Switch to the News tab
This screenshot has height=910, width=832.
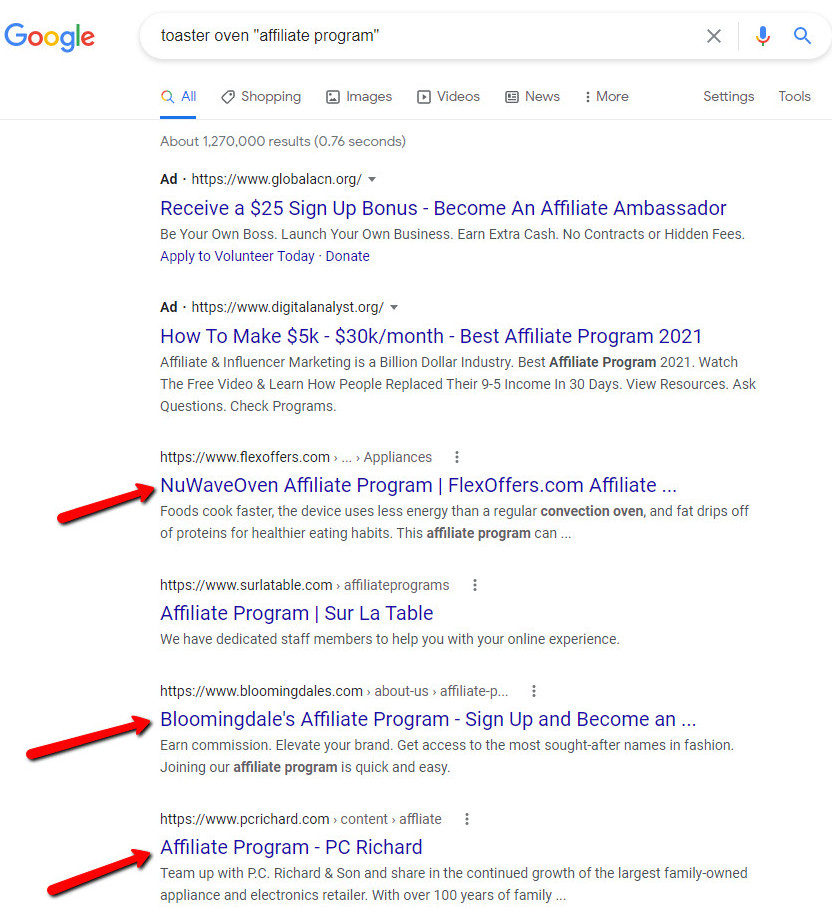(533, 96)
